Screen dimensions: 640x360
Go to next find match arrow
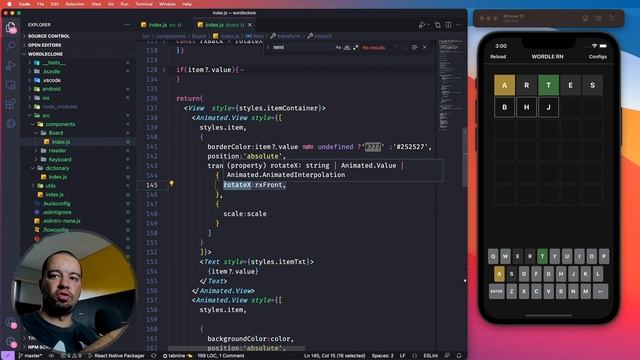[405, 47]
